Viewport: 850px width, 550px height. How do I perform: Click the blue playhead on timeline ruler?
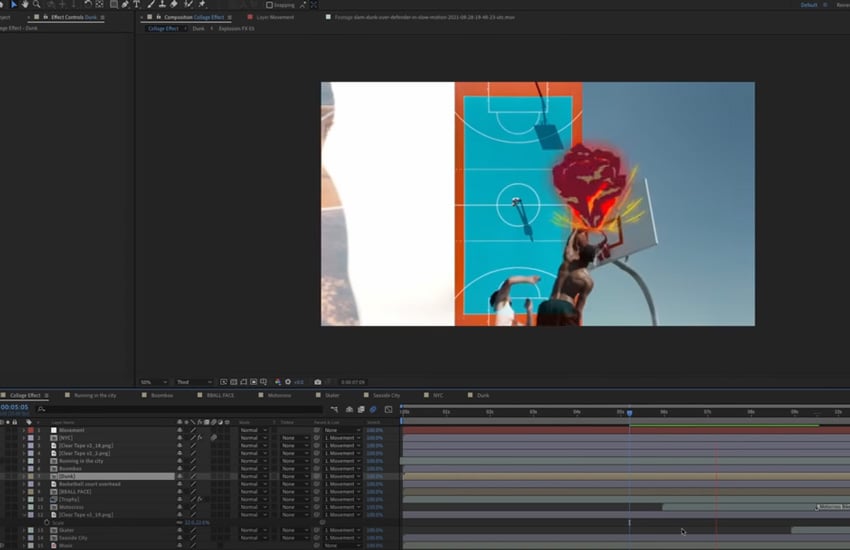pyautogui.click(x=629, y=411)
